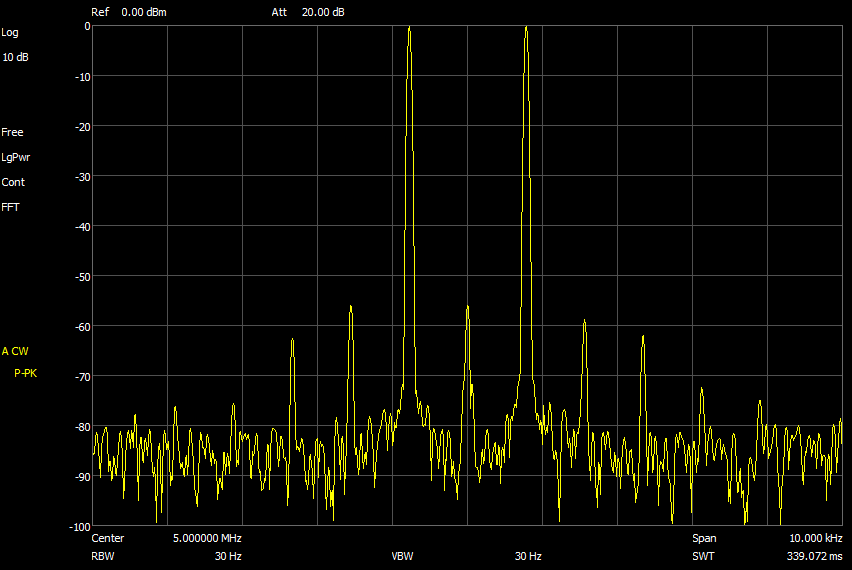Click the Span label

704,538
